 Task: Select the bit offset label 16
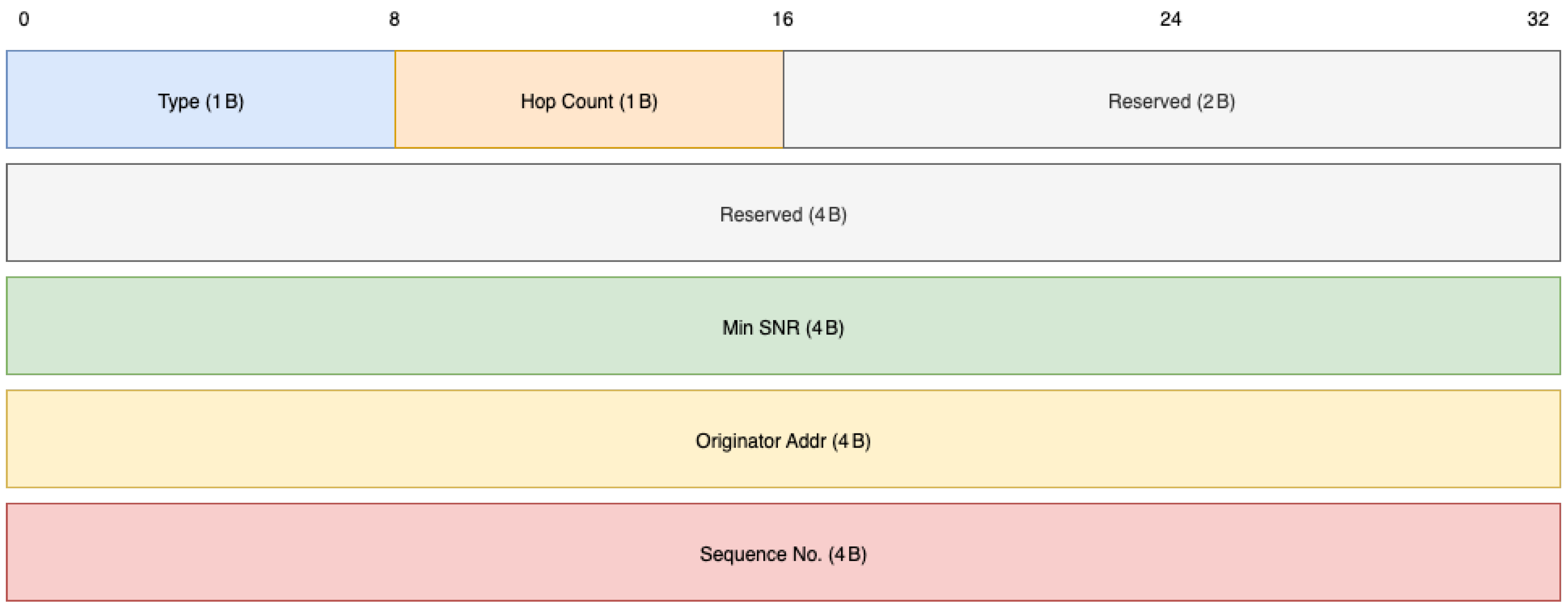coord(783,19)
